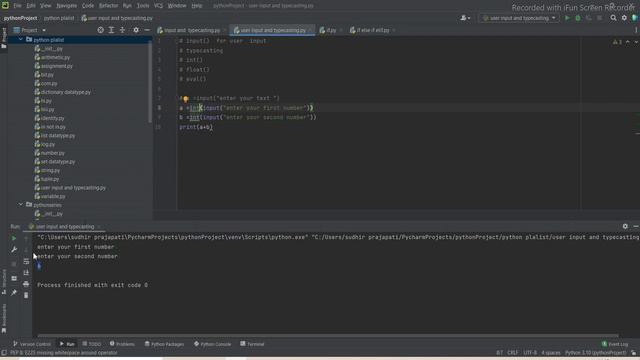The height and width of the screenshot is (360, 640).
Task: Click the UTF-8 encoding in status bar
Action: 530,353
